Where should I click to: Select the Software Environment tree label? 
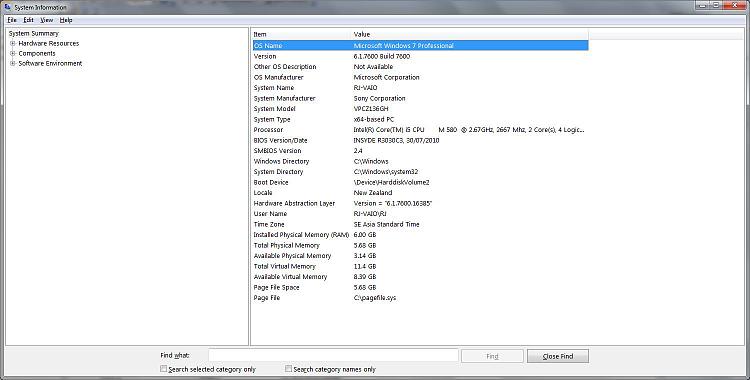tap(50, 64)
